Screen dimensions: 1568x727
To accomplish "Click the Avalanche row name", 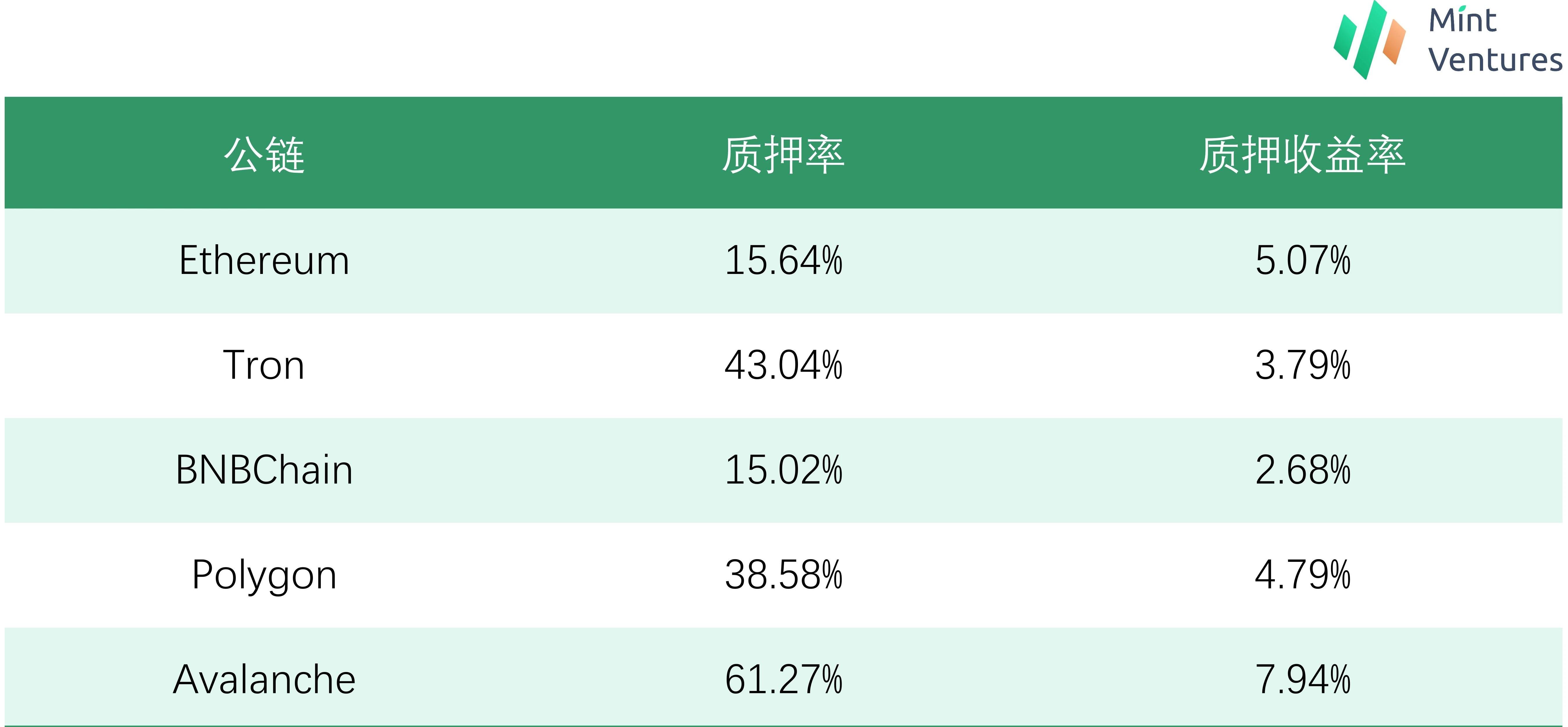I will click(x=264, y=680).
